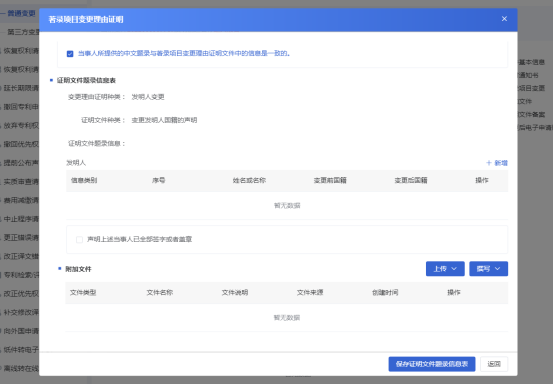Select 实质审查请求 sidebar item
The image size is (554, 385).
[20, 182]
